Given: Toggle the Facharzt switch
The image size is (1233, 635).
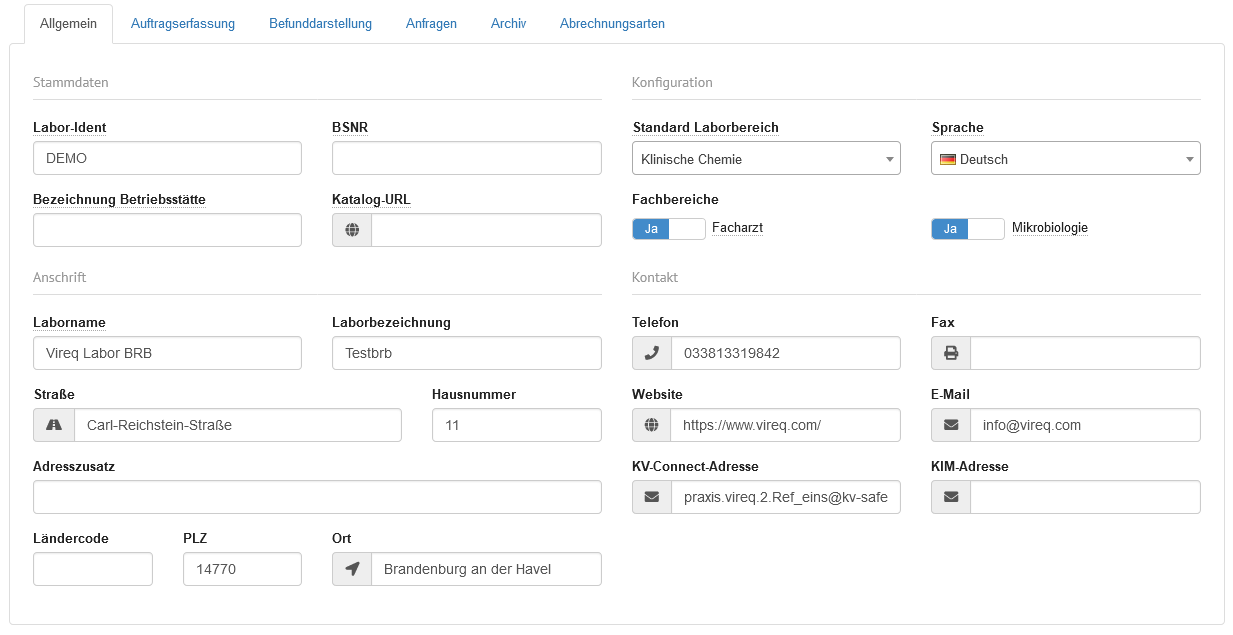Looking at the screenshot, I should 669,229.
